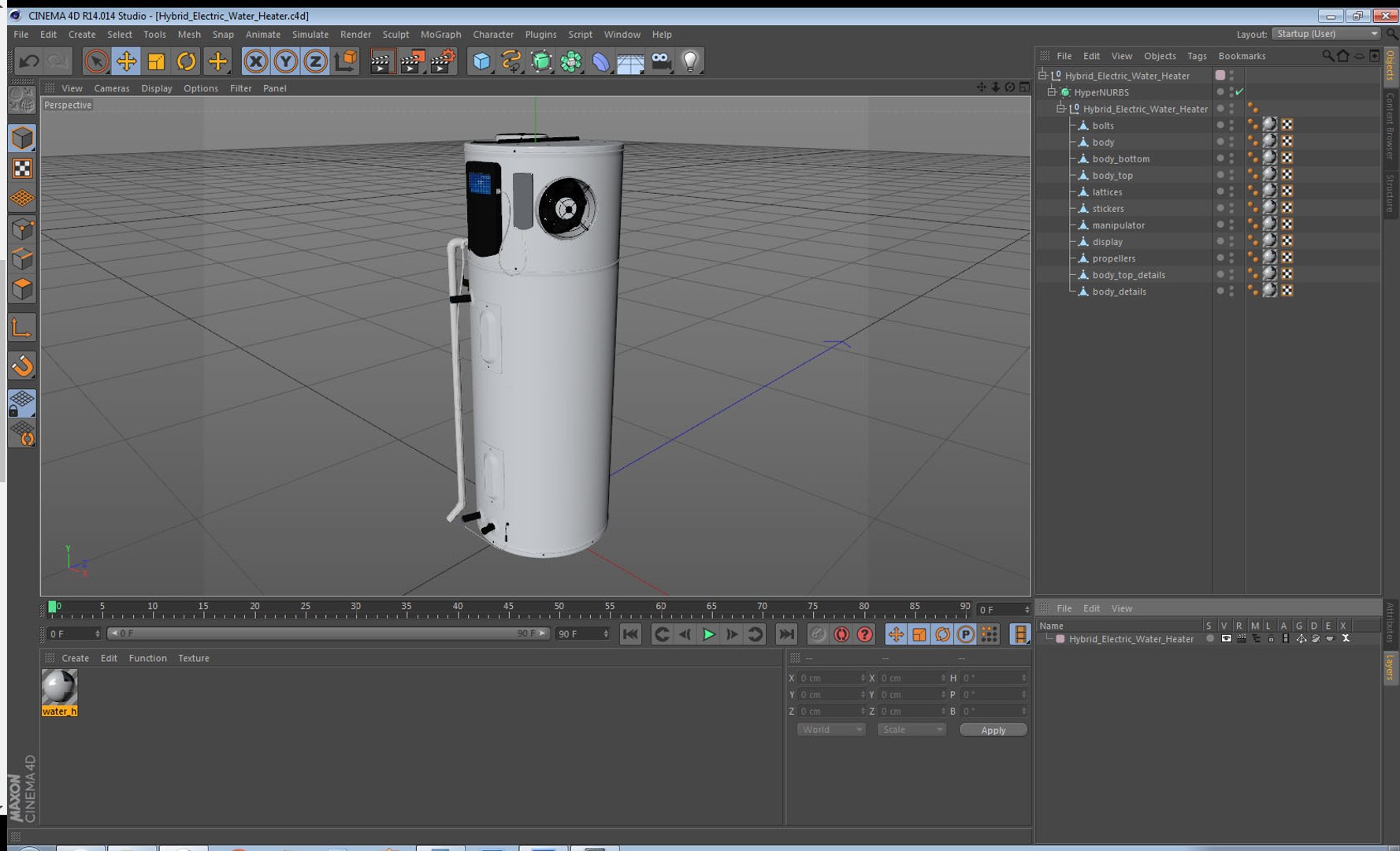1400x851 pixels.
Task: Toggle autokeying button
Action: tap(841, 634)
